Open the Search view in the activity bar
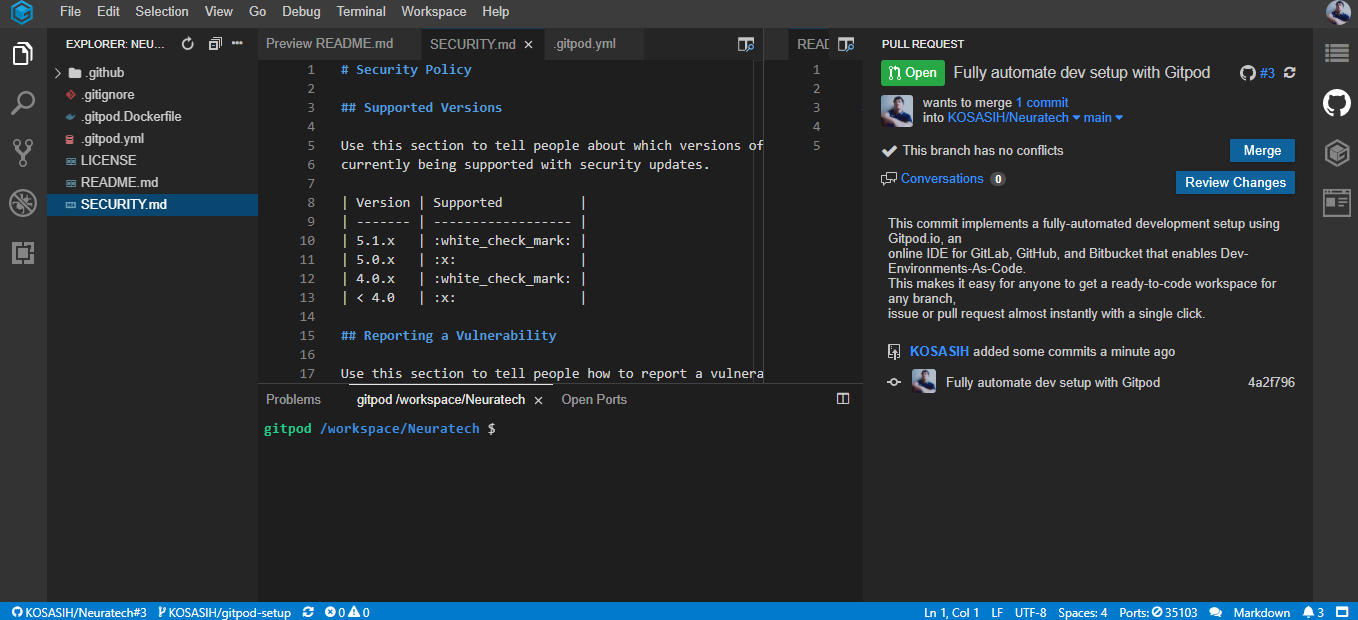Screen dimensions: 1358x620 [x=23, y=103]
